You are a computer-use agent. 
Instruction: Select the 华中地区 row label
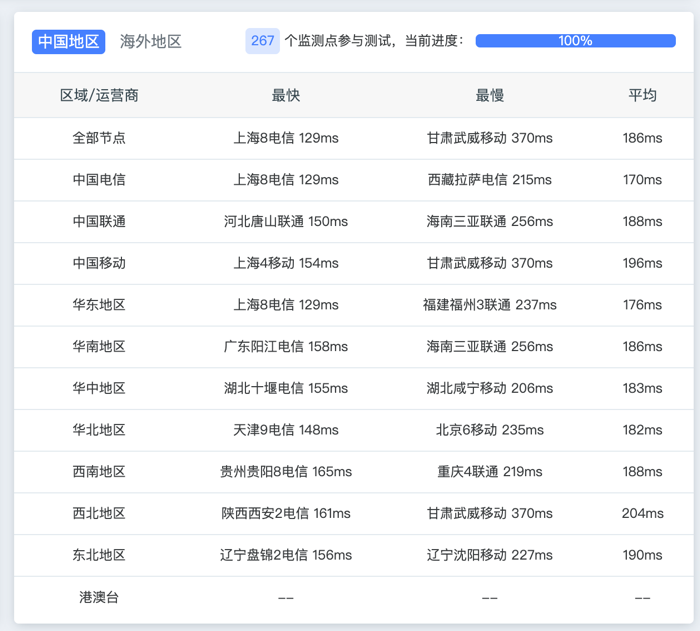pyautogui.click(x=99, y=388)
